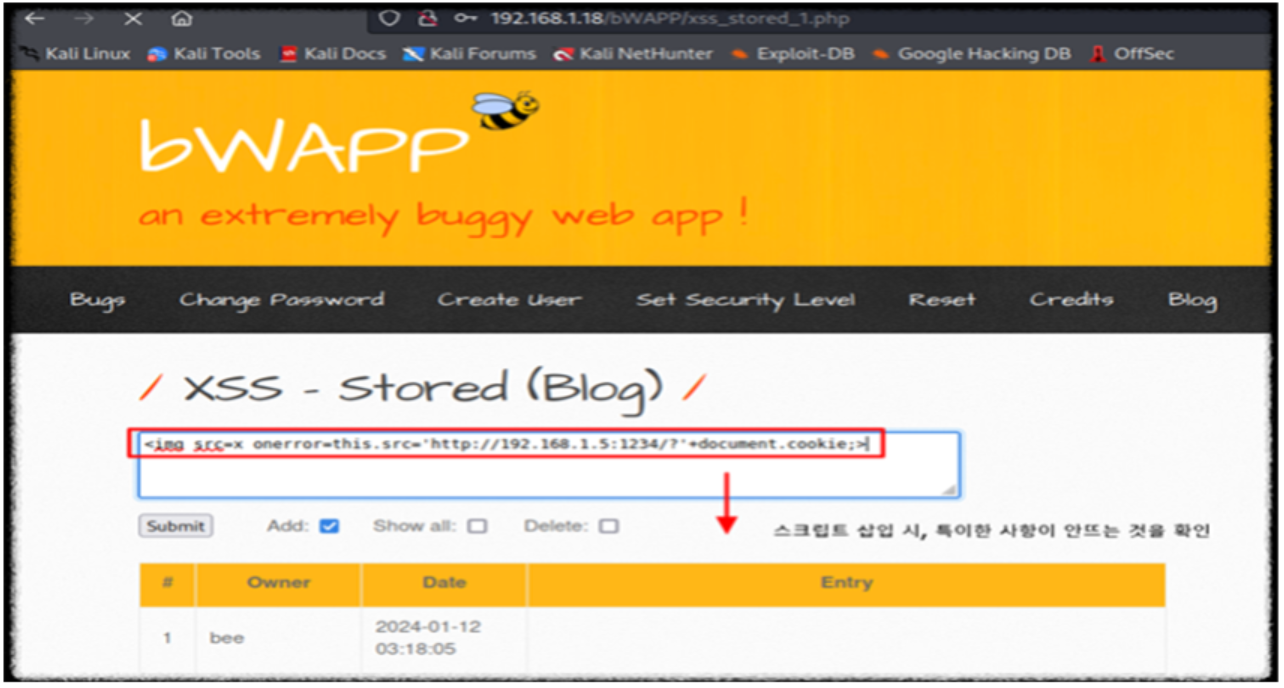Click the shield tracking protection icon
This screenshot has width=1284, height=688.
(x=391, y=18)
